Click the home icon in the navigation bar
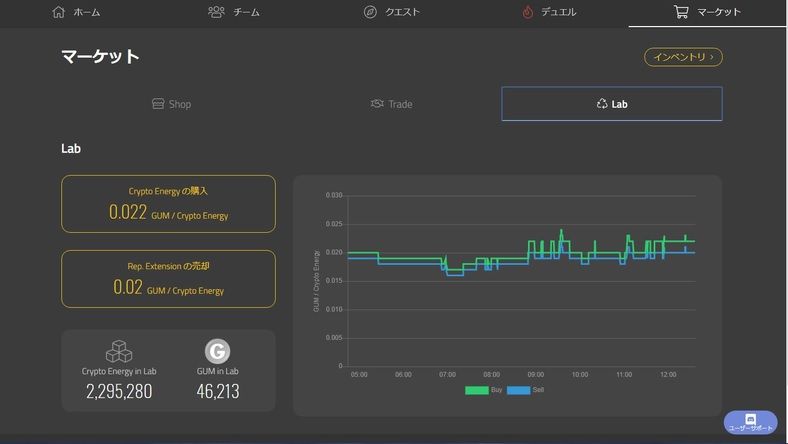Image resolution: width=788 pixels, height=444 pixels. point(58,12)
